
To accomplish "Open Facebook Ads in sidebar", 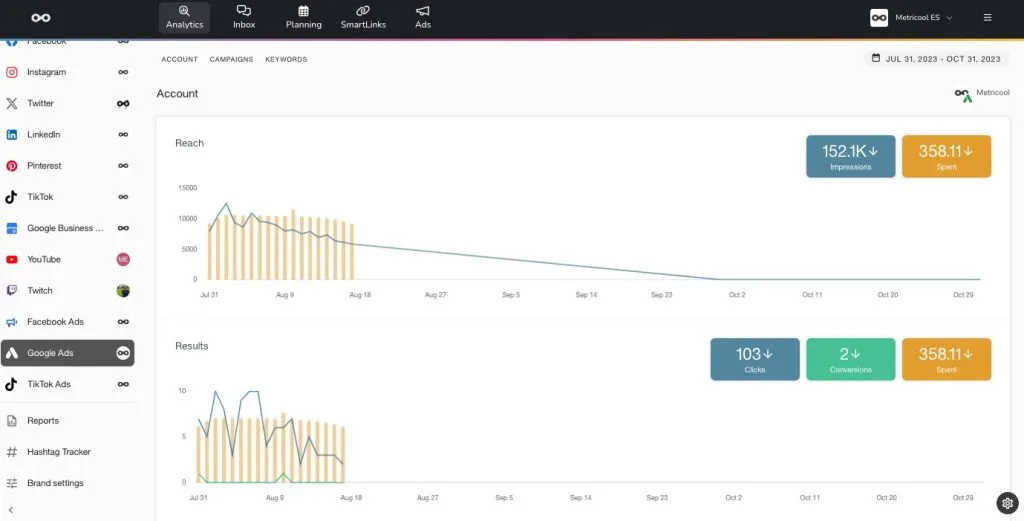I will point(68,322).
